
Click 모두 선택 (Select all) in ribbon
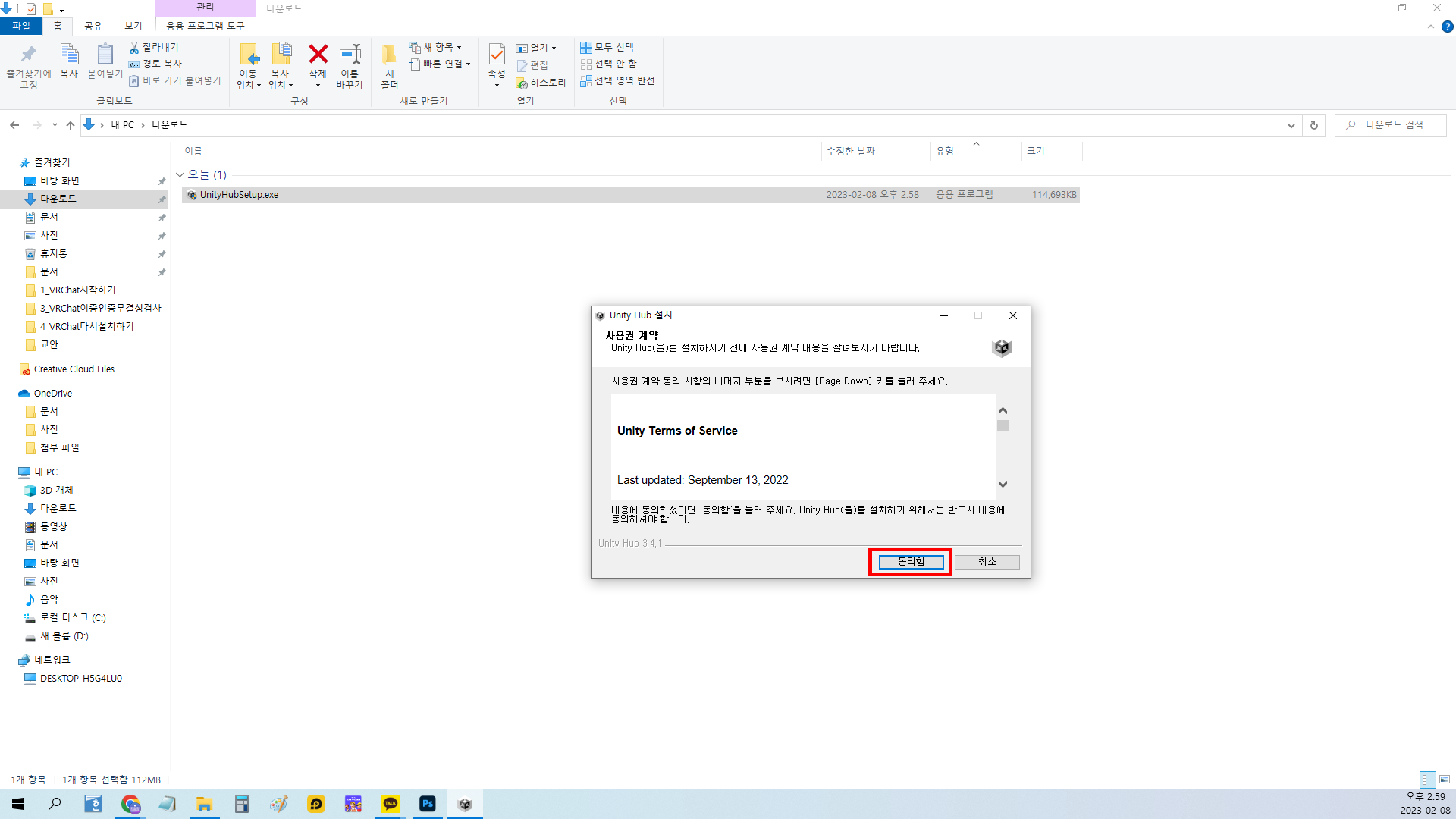(607, 47)
